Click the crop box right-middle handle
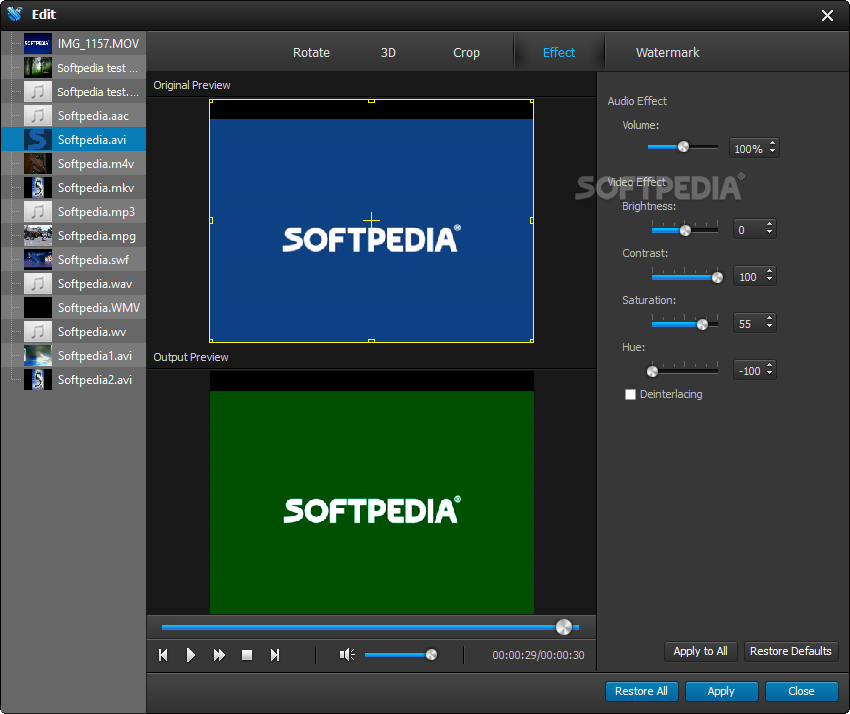 [532, 220]
